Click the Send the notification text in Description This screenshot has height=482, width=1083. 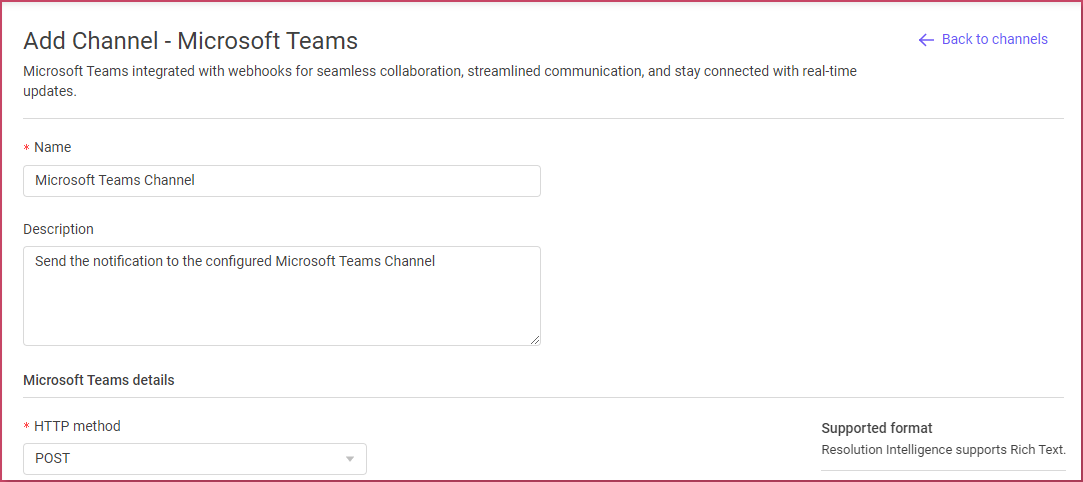click(235, 262)
